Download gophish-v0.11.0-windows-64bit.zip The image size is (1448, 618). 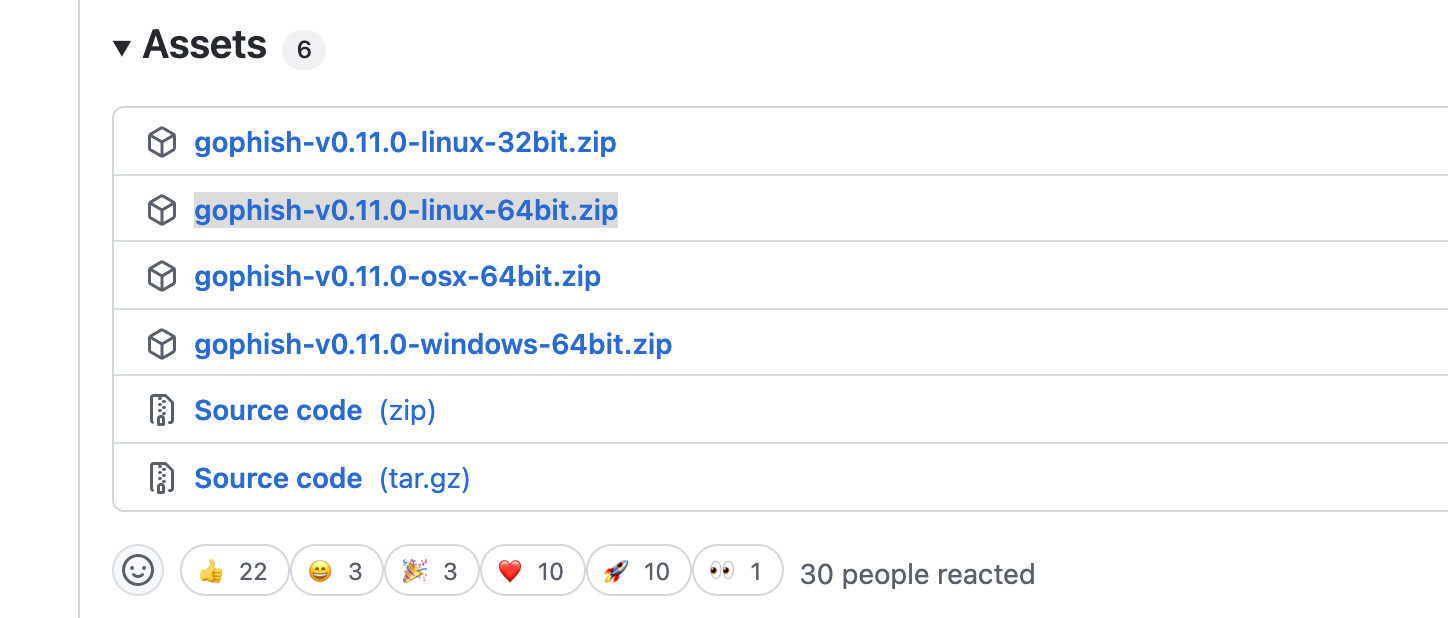(433, 345)
